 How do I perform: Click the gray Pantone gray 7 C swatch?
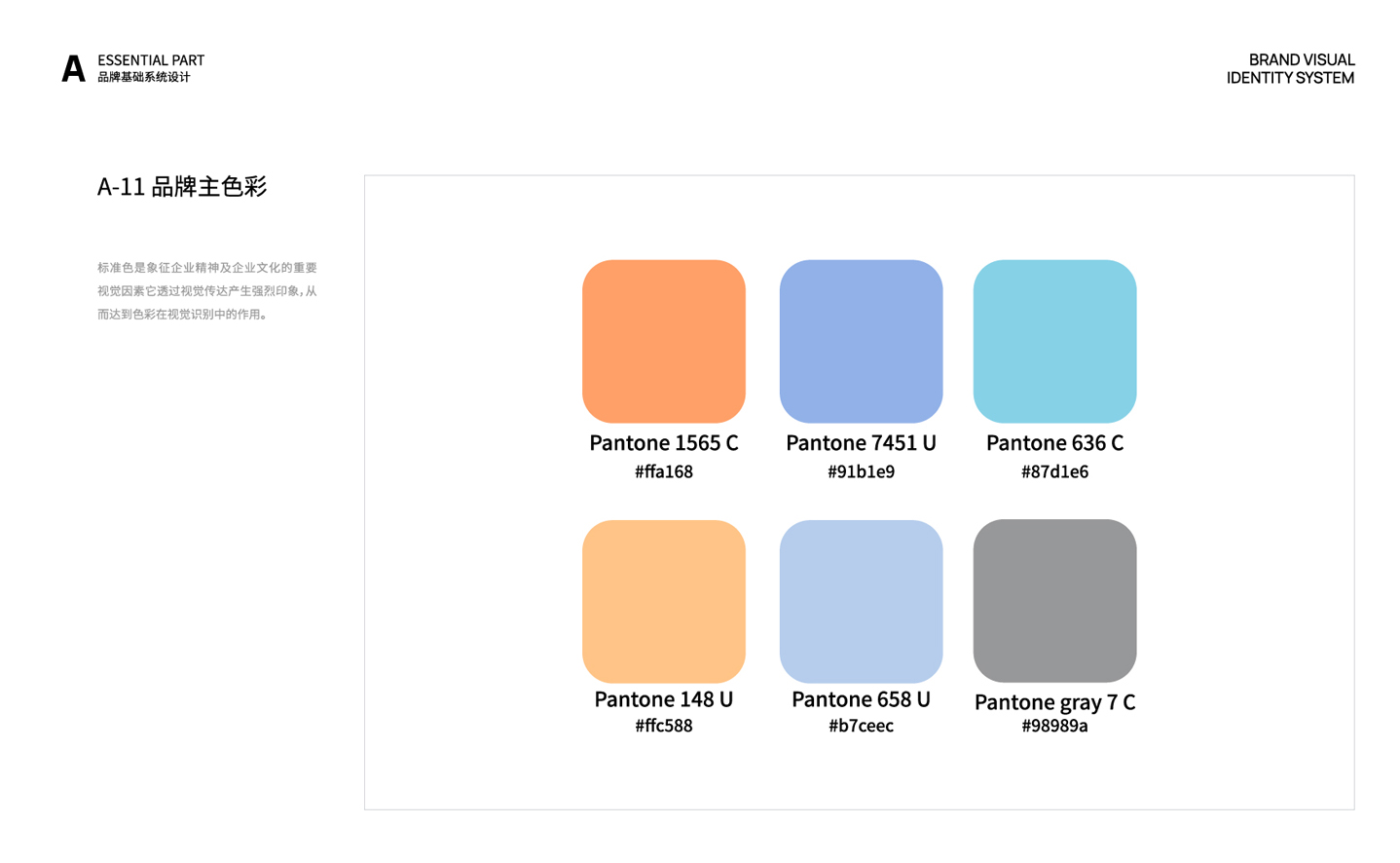pyautogui.click(x=1054, y=600)
